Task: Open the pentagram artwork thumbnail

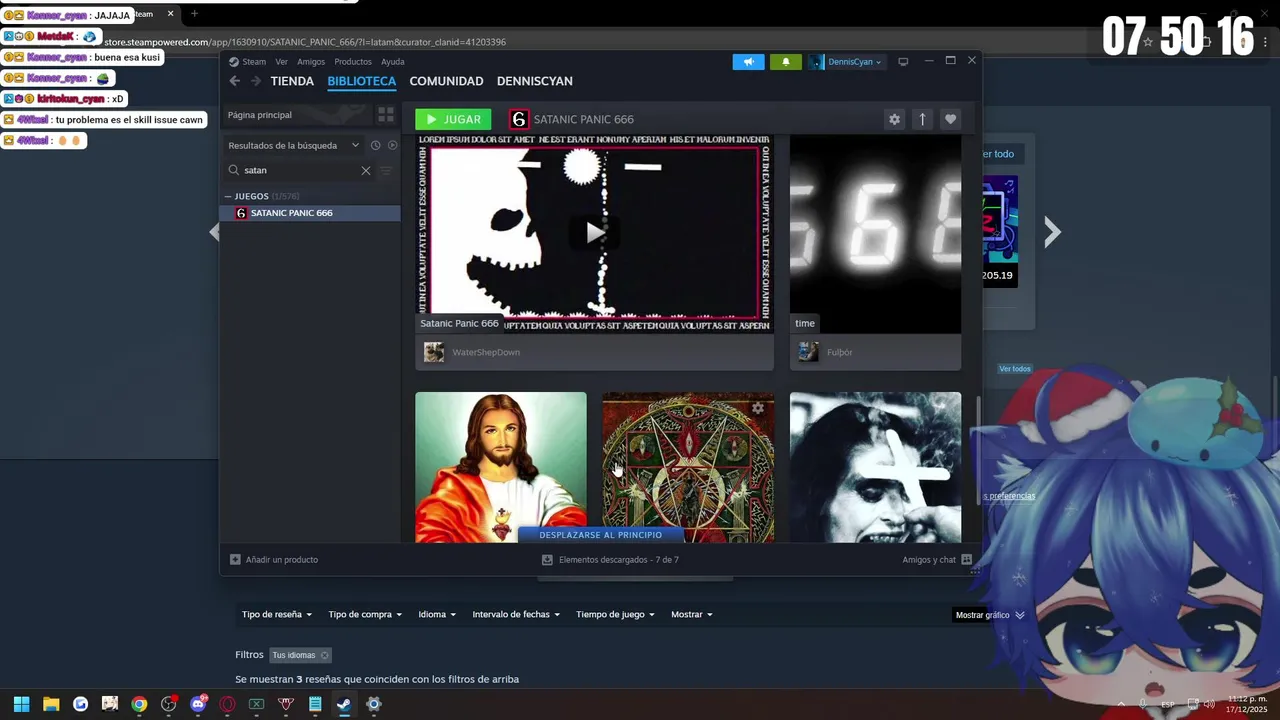Action: tap(688, 467)
